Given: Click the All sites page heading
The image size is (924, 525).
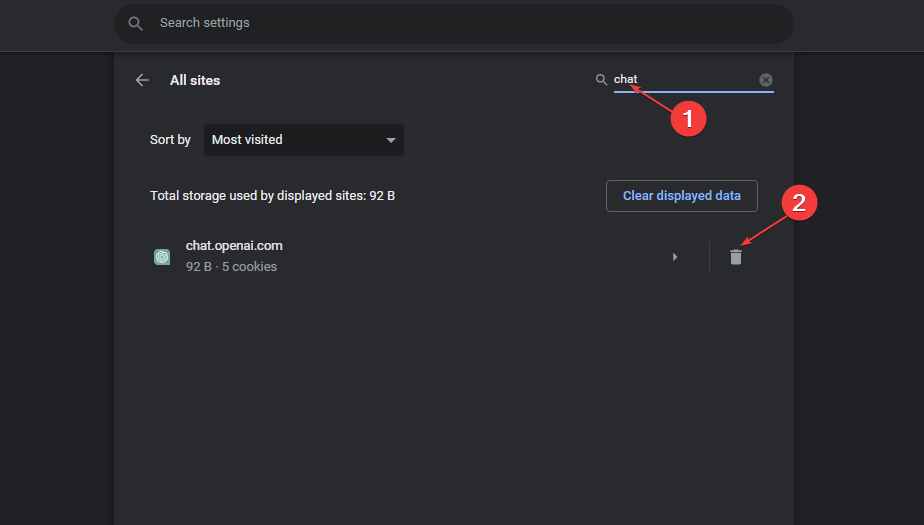Looking at the screenshot, I should pos(195,80).
